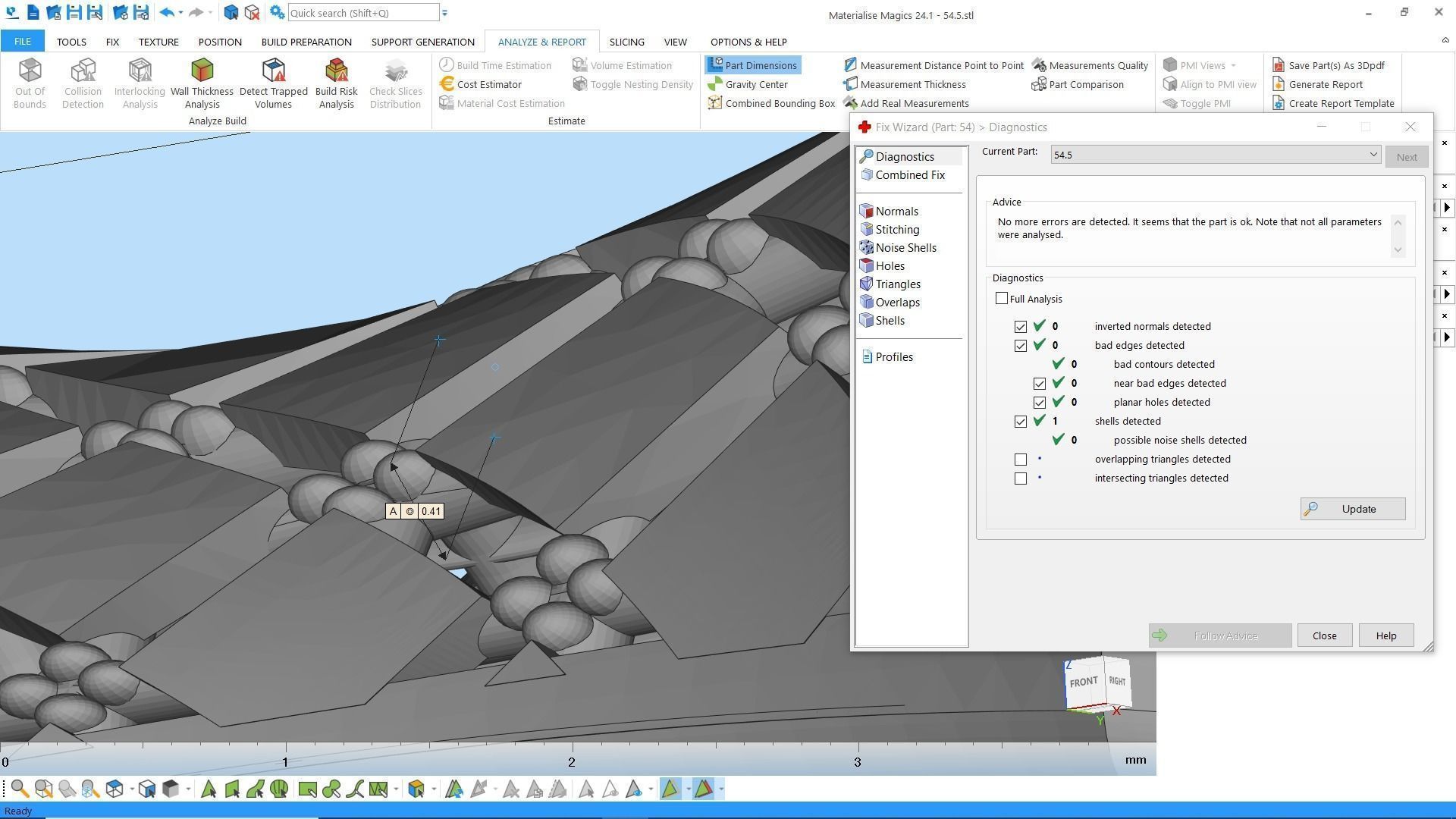
Task: Click the zoom magnifier in bottom toolbar
Action: click(x=20, y=789)
